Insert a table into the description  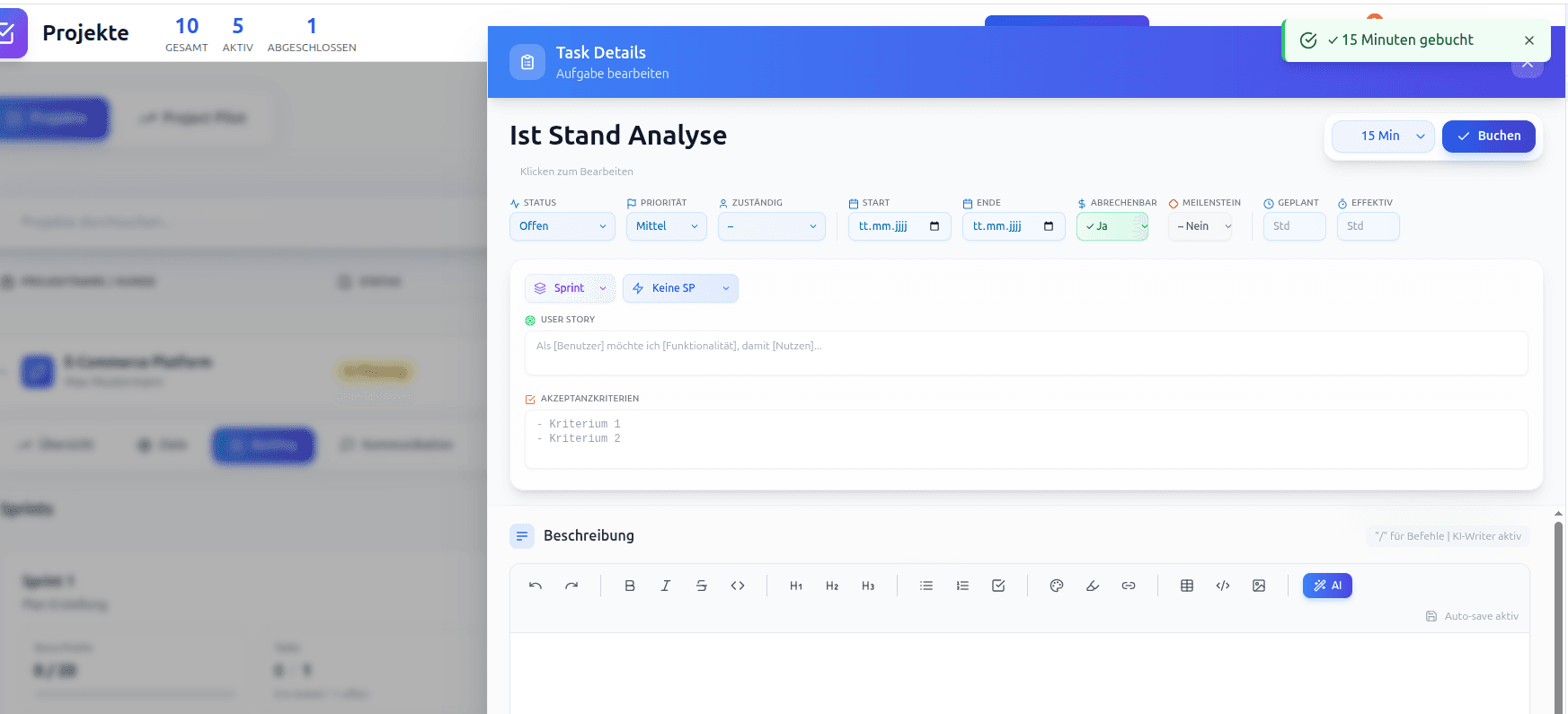pos(1187,586)
